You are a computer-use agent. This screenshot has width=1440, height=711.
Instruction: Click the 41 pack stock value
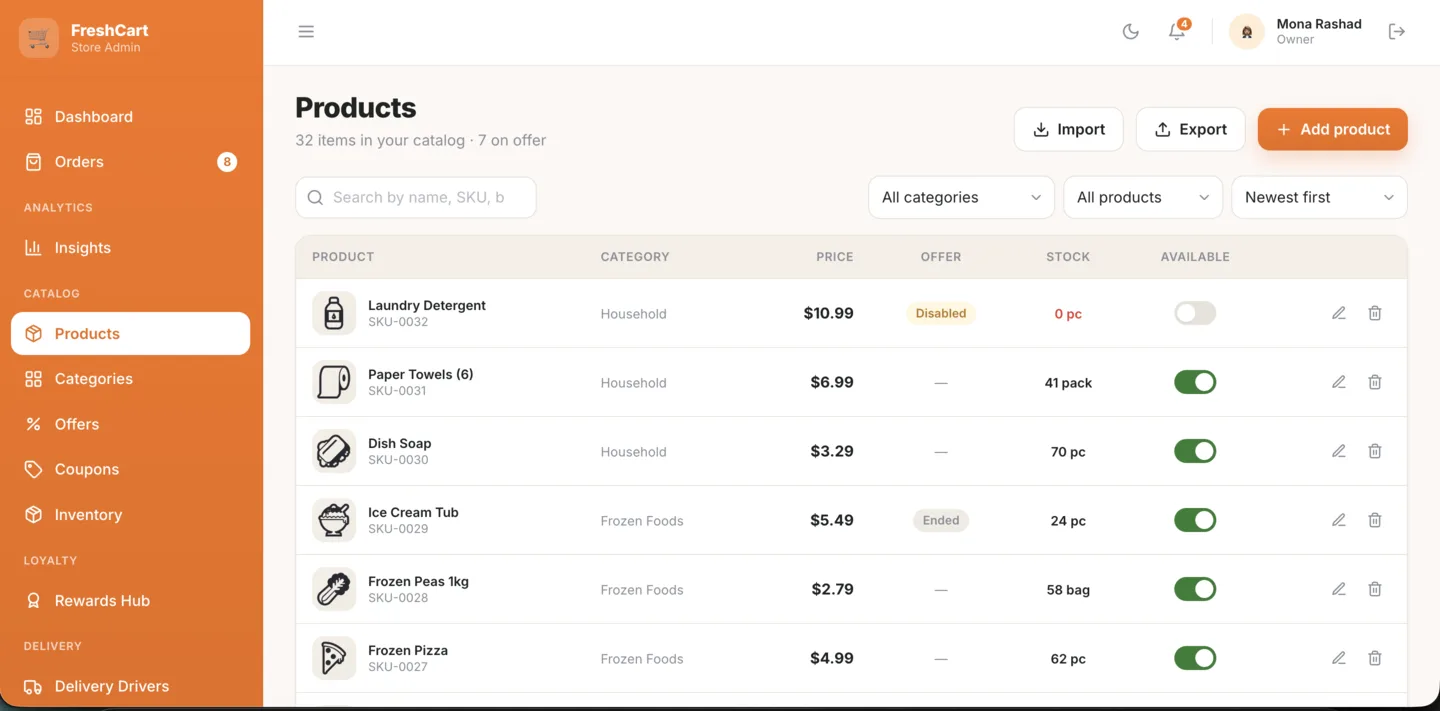[x=1068, y=383]
